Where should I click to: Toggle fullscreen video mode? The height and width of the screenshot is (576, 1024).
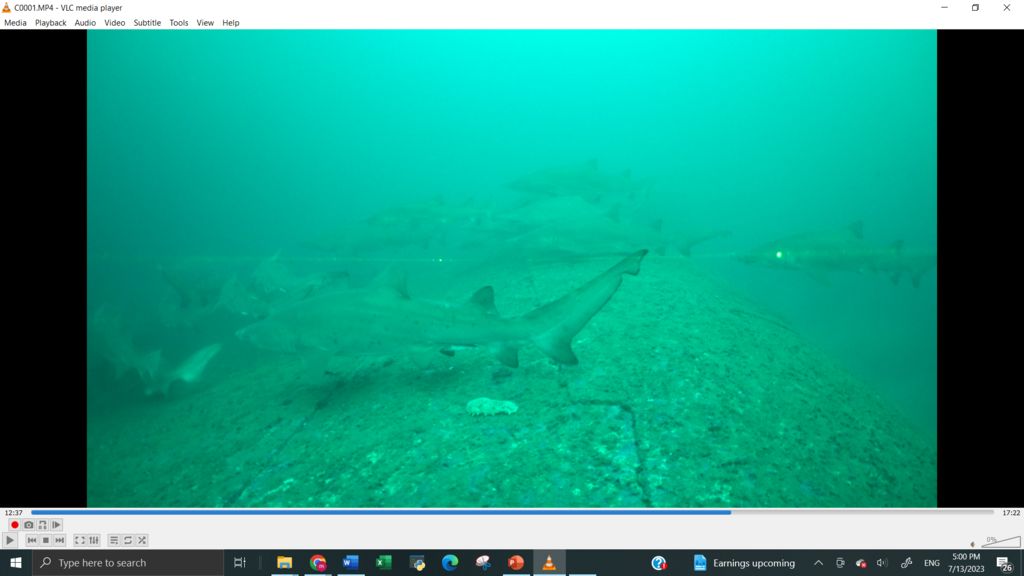pos(80,540)
